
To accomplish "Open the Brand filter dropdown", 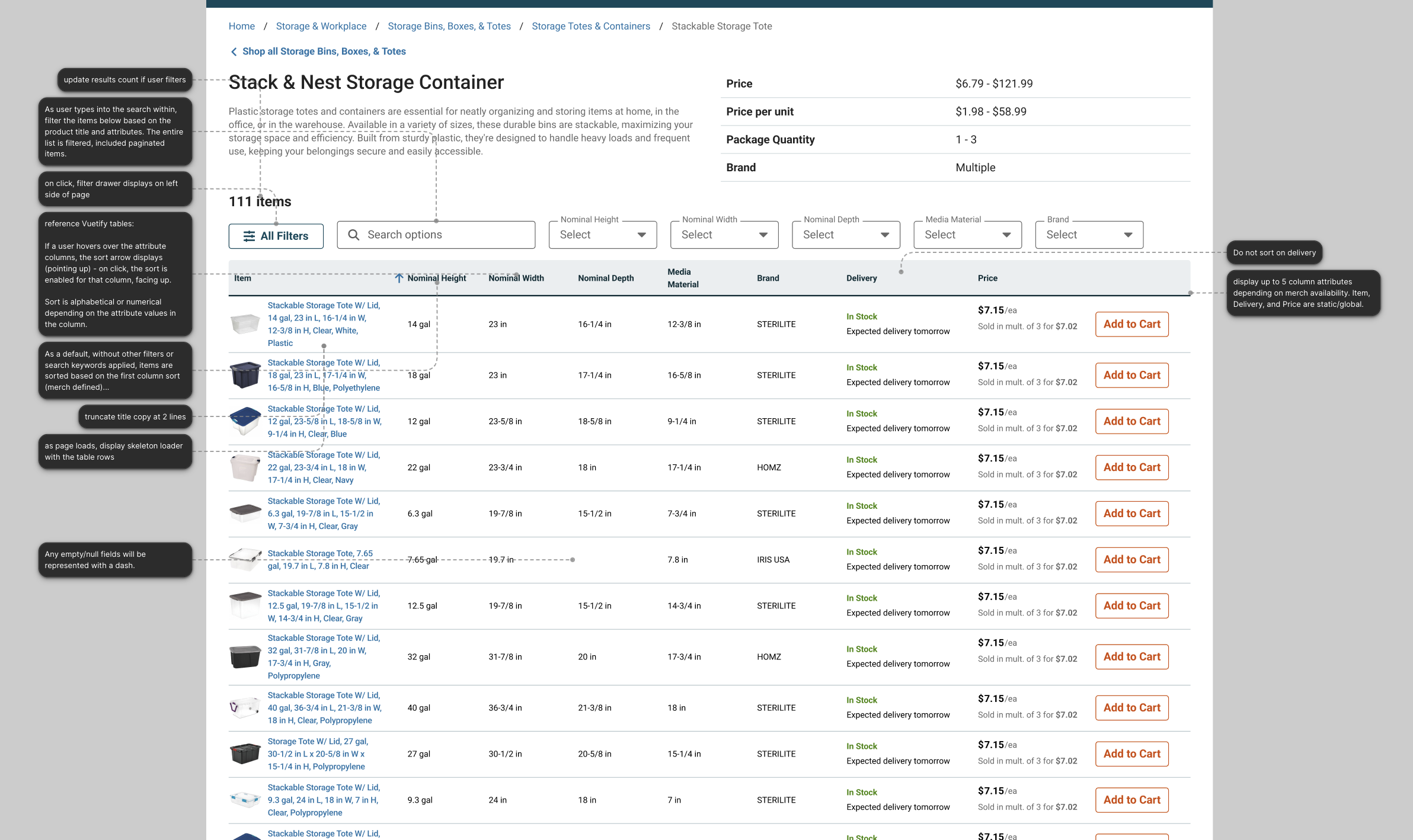I will (1089, 235).
